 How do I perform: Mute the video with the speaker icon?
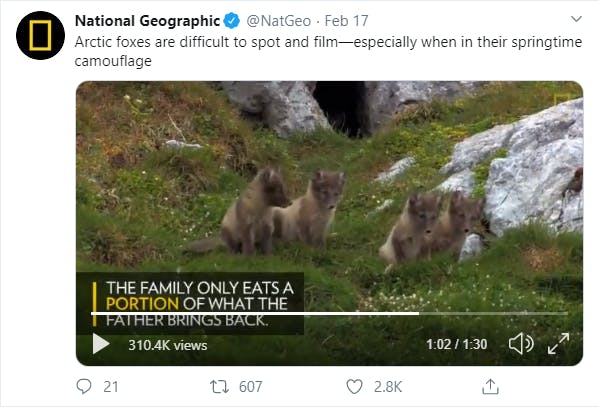pos(521,344)
